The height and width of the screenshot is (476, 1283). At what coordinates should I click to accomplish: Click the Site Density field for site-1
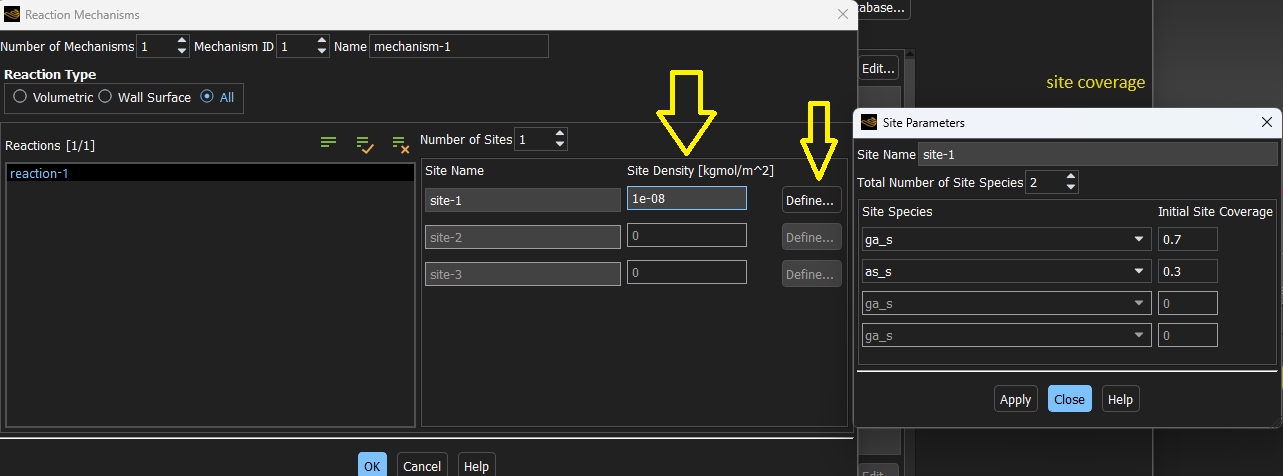[x=686, y=199]
